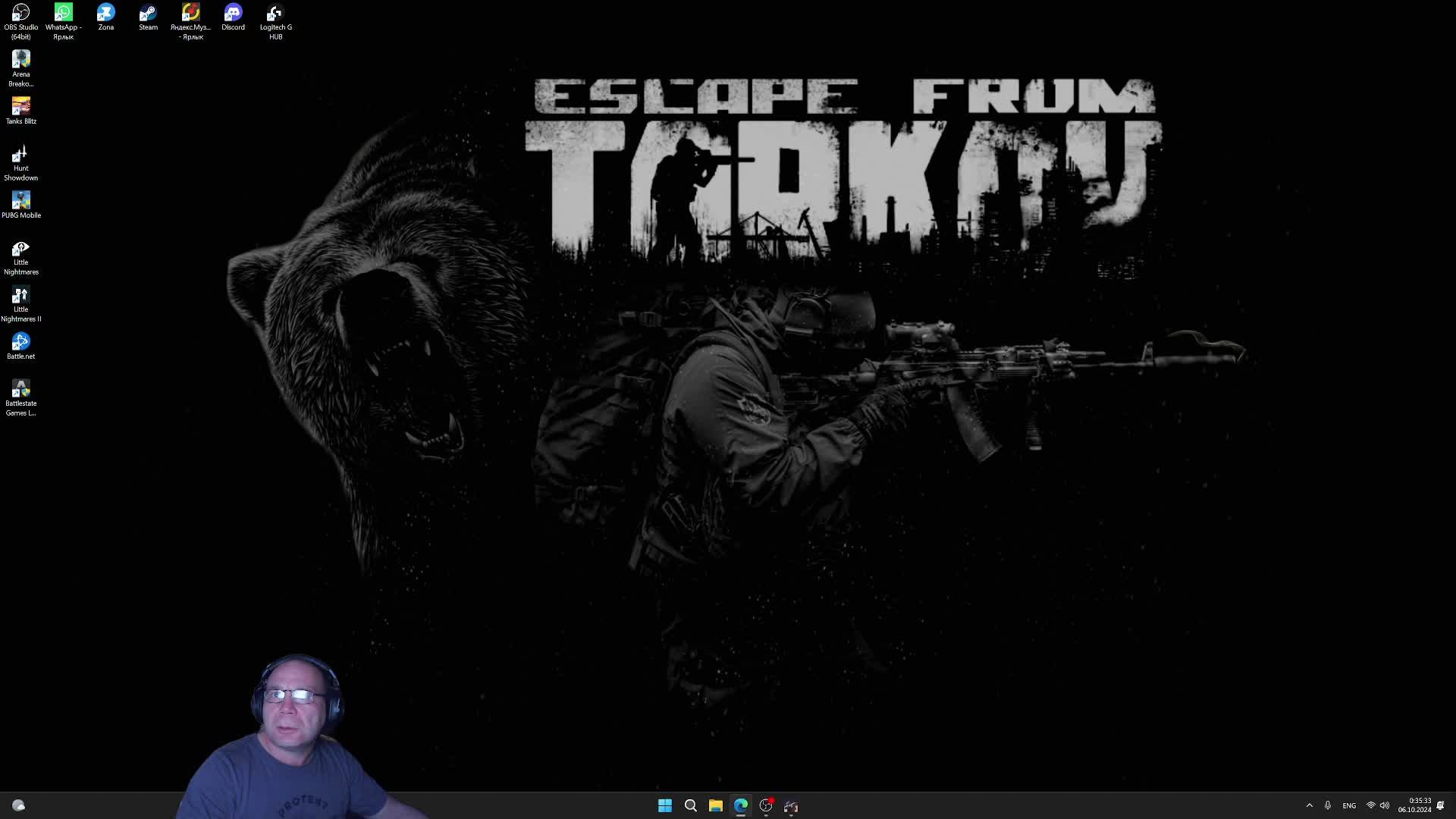This screenshot has height=819, width=1456.
Task: Select the Hunt Showdown desktop icon
Action: (x=20, y=163)
